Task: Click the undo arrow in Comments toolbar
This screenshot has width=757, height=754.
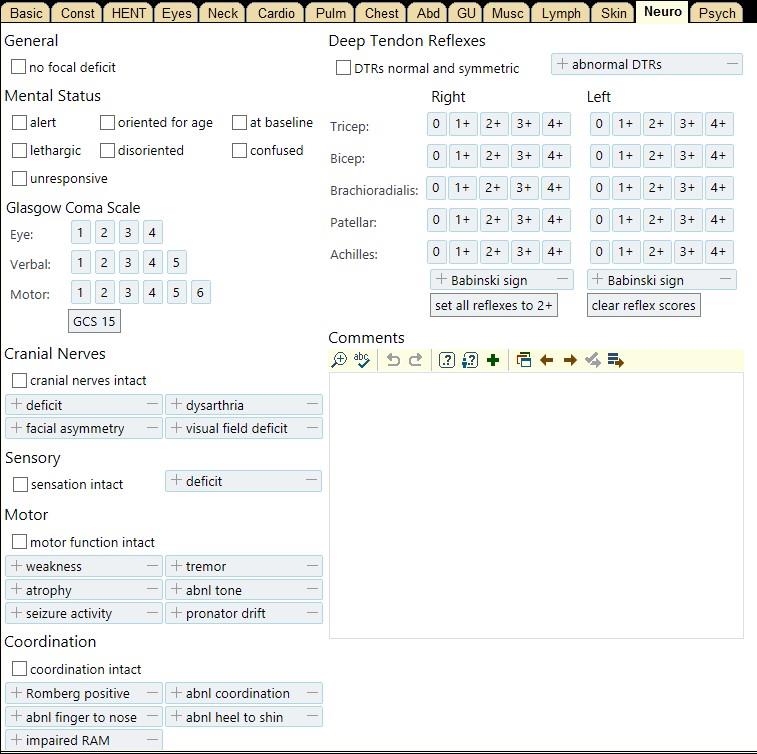Action: pyautogui.click(x=393, y=360)
